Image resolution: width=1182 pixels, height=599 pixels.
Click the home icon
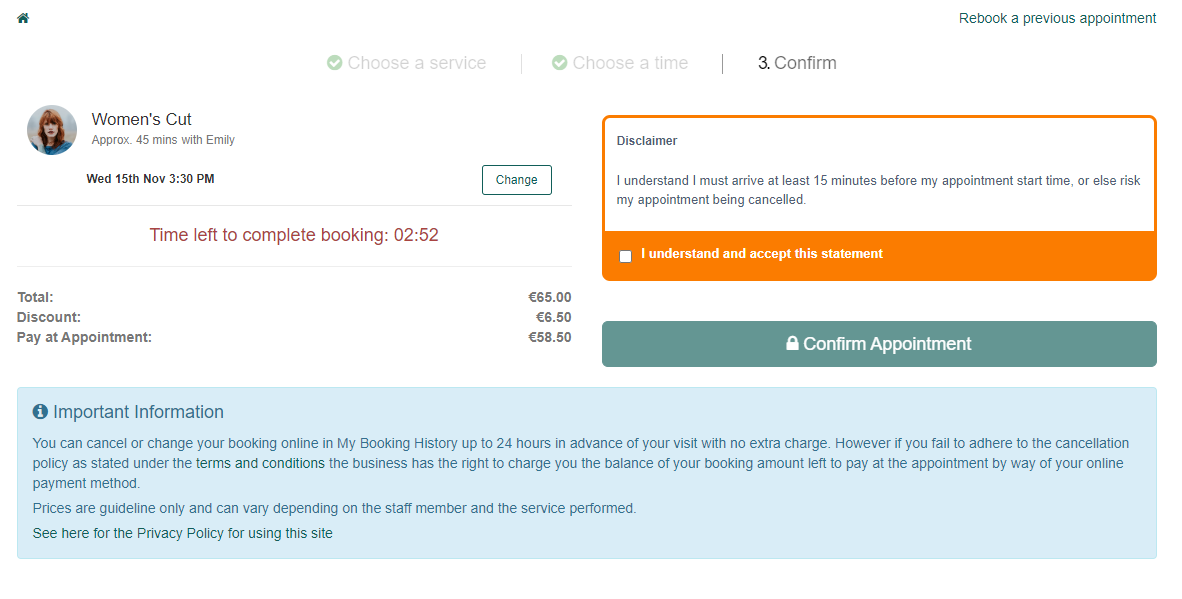pyautogui.click(x=23, y=18)
